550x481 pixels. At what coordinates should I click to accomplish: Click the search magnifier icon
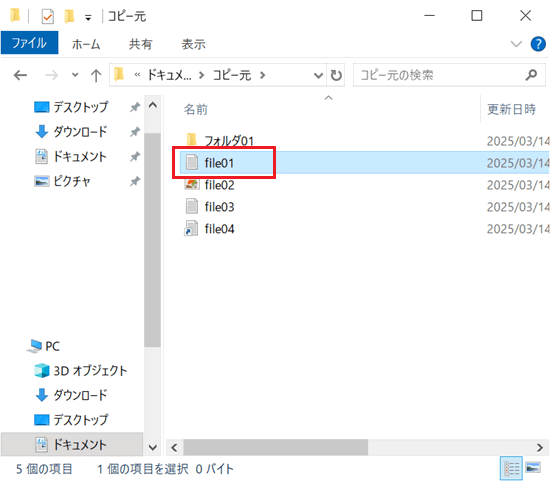click(531, 75)
